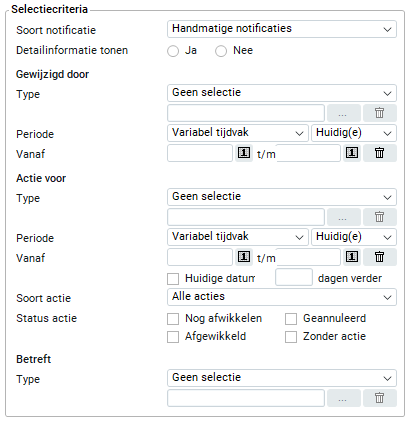Viewport: 418px width, 426px height.
Task: Click the browse button for Betreft Type
Action: [344, 398]
